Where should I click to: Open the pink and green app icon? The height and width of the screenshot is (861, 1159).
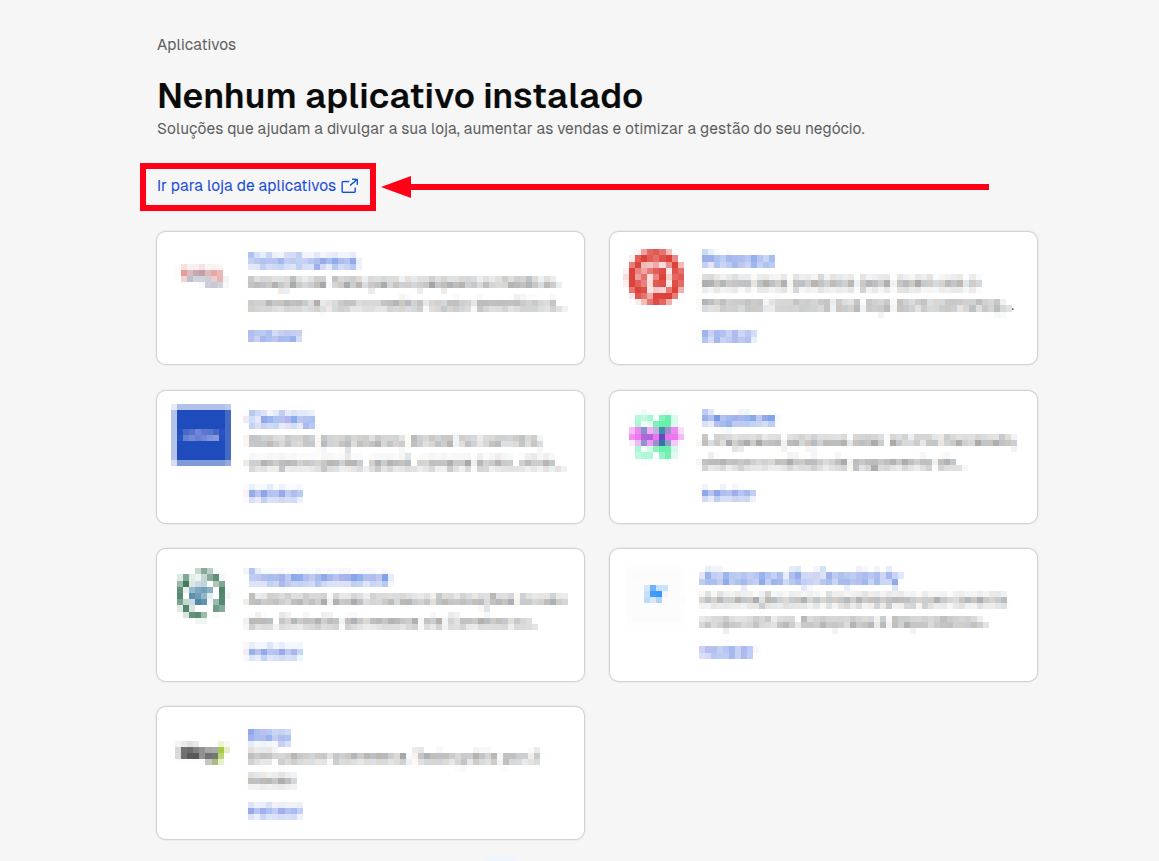click(x=655, y=436)
